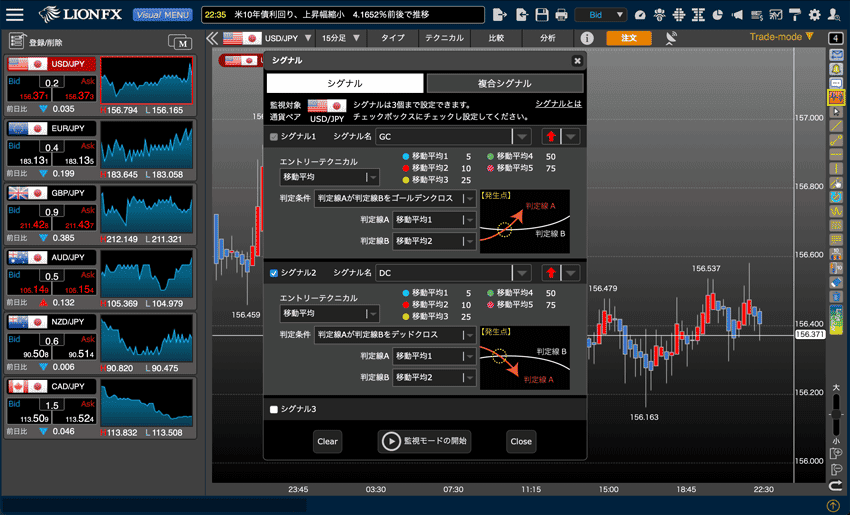Click the シグナルとは help link

tap(558, 104)
